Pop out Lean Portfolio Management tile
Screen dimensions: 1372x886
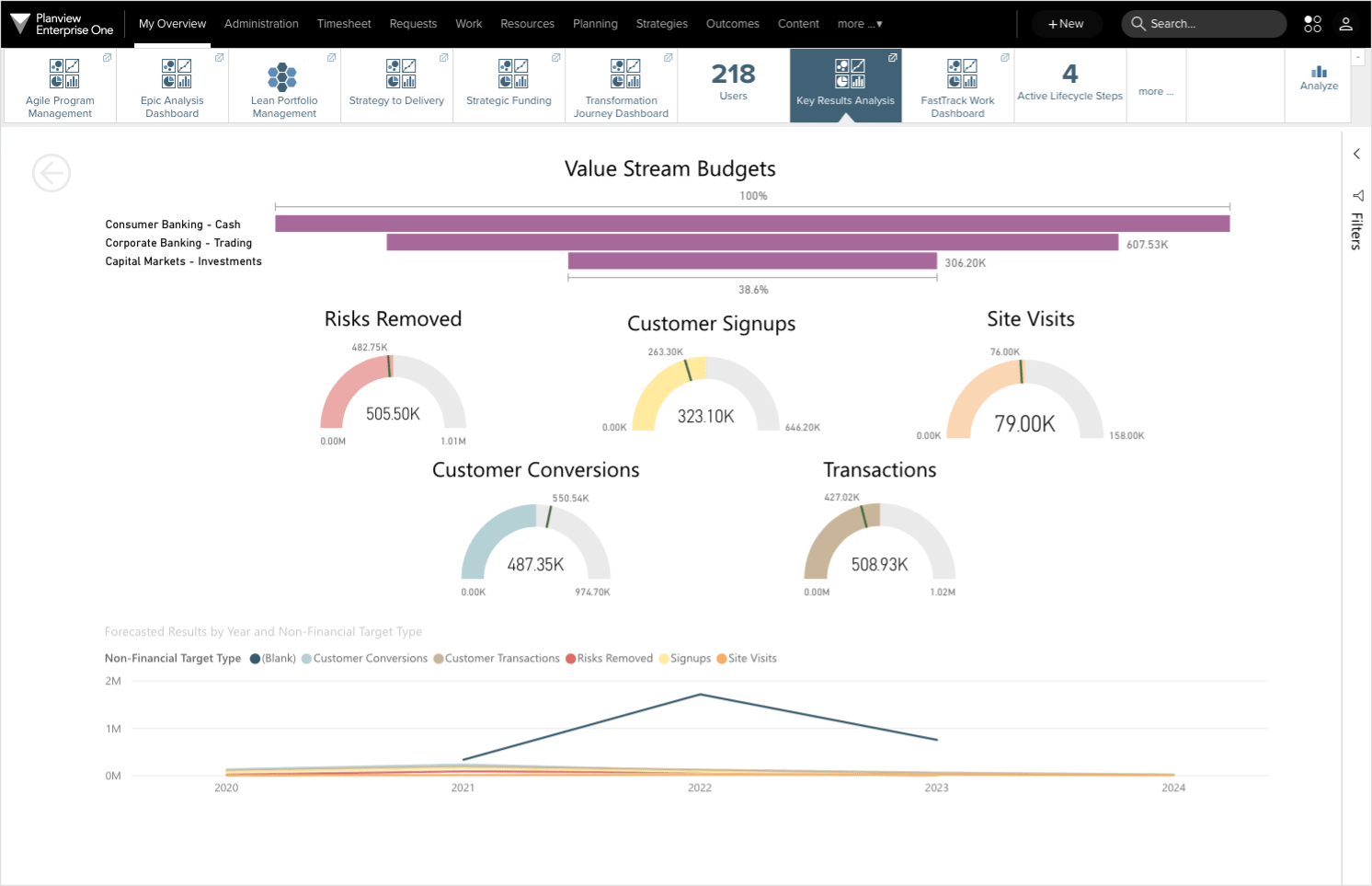click(x=331, y=58)
